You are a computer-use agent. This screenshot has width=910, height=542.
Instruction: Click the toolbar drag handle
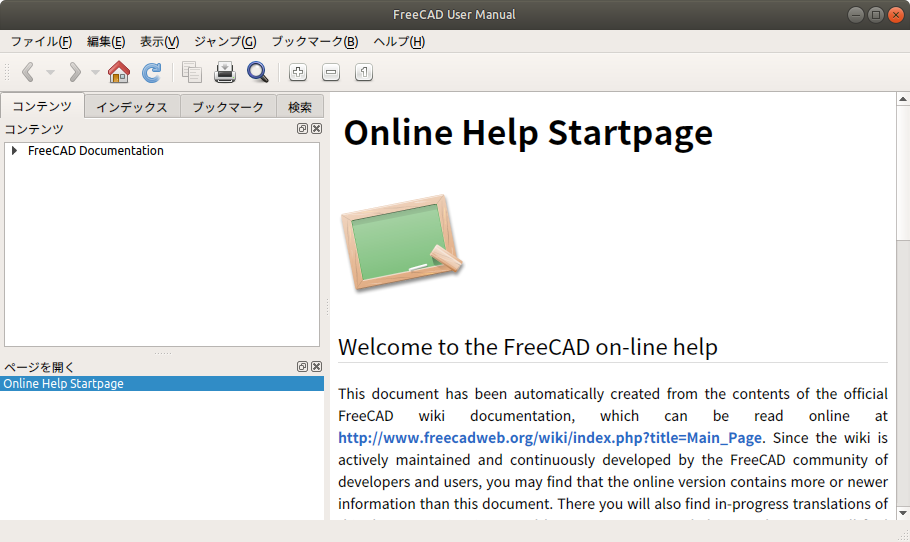(x=7, y=73)
